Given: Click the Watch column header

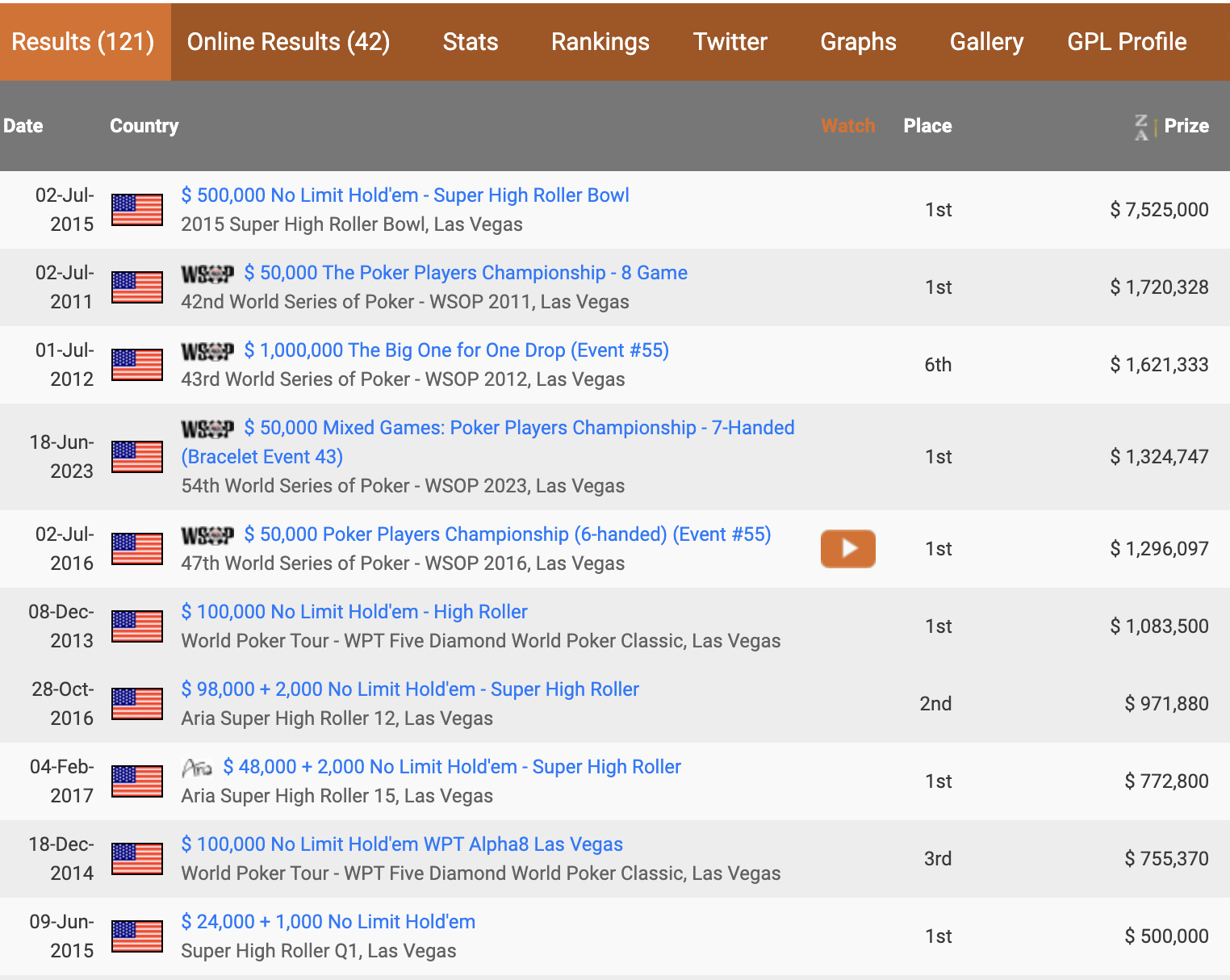Looking at the screenshot, I should click(x=847, y=126).
